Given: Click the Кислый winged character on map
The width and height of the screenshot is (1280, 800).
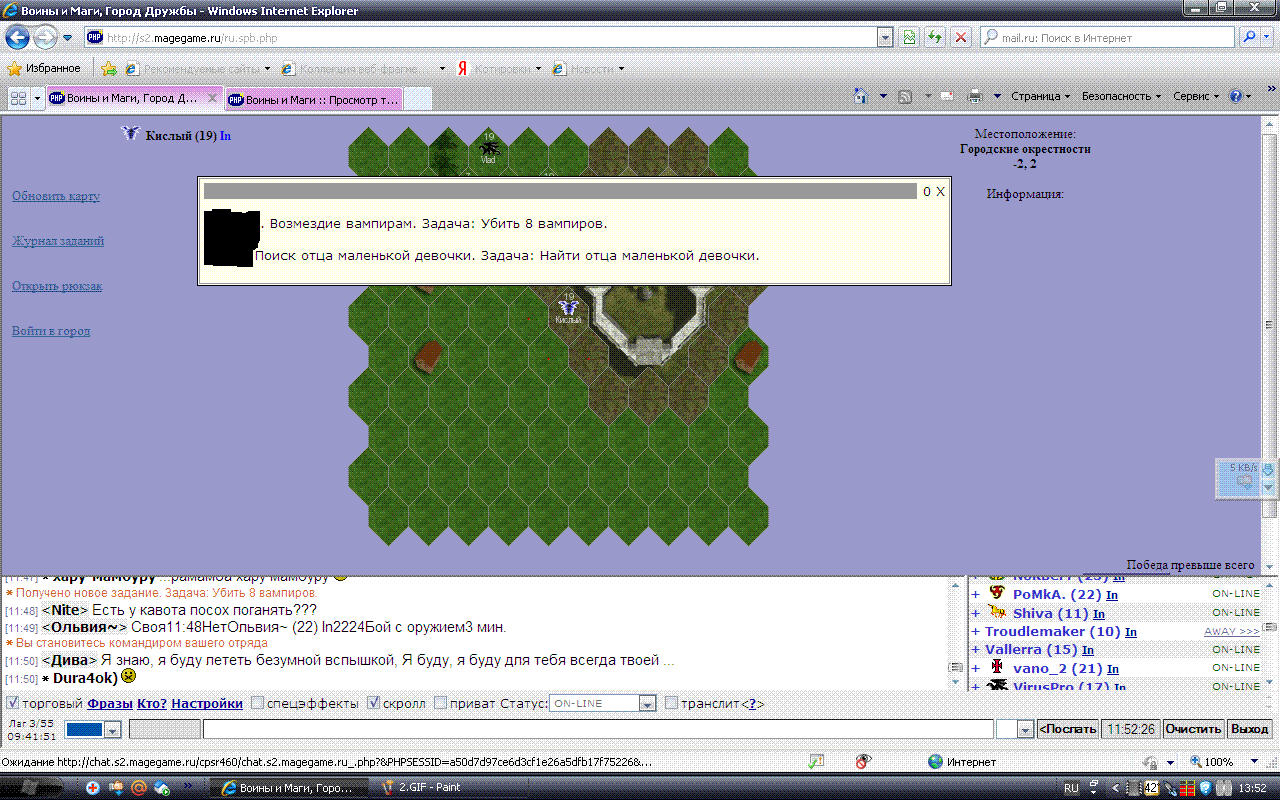Looking at the screenshot, I should (568, 308).
